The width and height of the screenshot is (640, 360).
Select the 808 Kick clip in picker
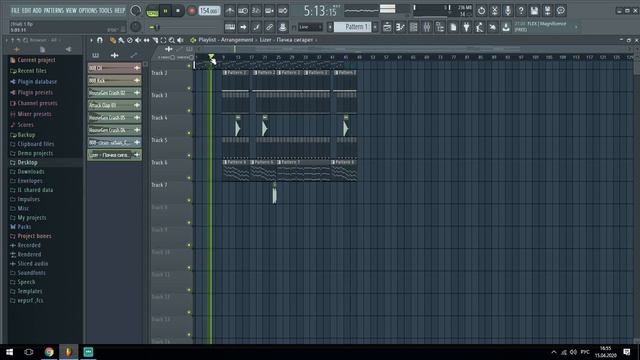click(114, 80)
